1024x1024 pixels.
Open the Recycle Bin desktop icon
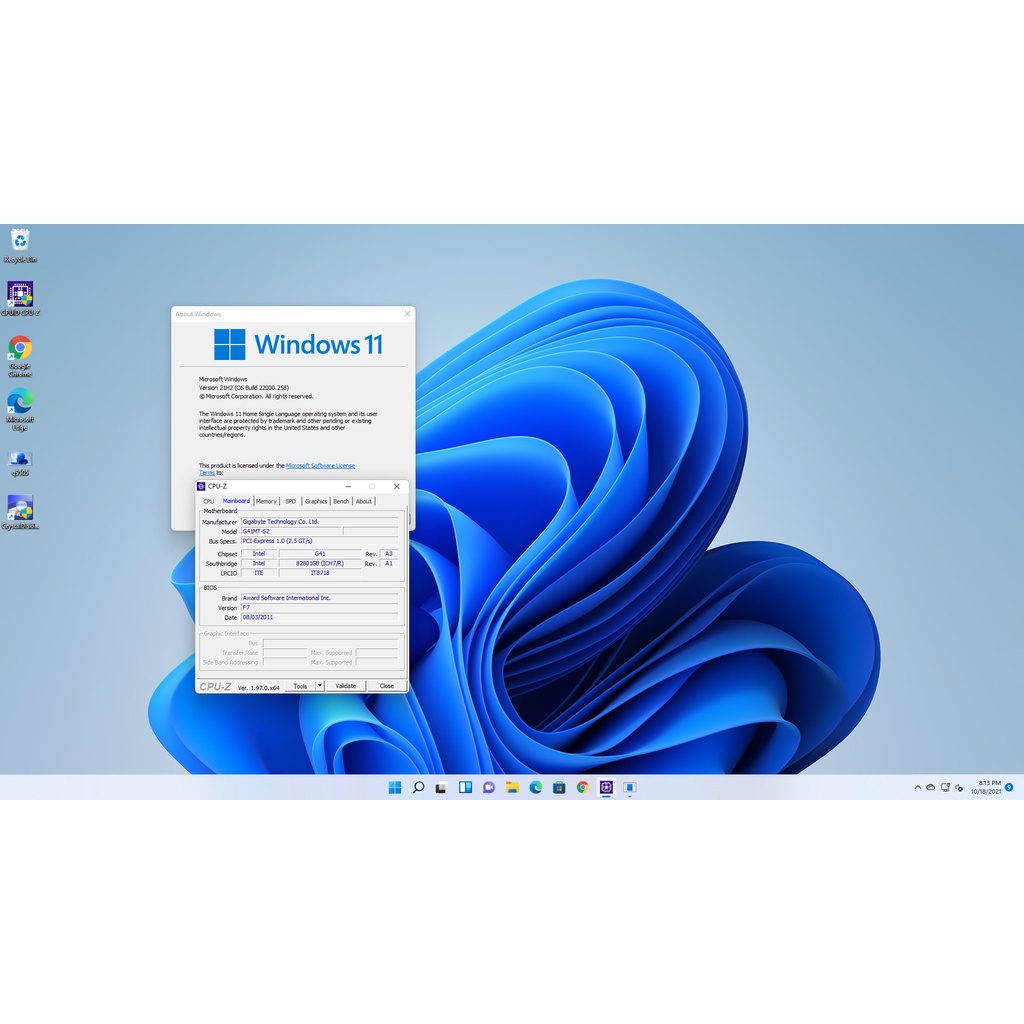coord(20,240)
